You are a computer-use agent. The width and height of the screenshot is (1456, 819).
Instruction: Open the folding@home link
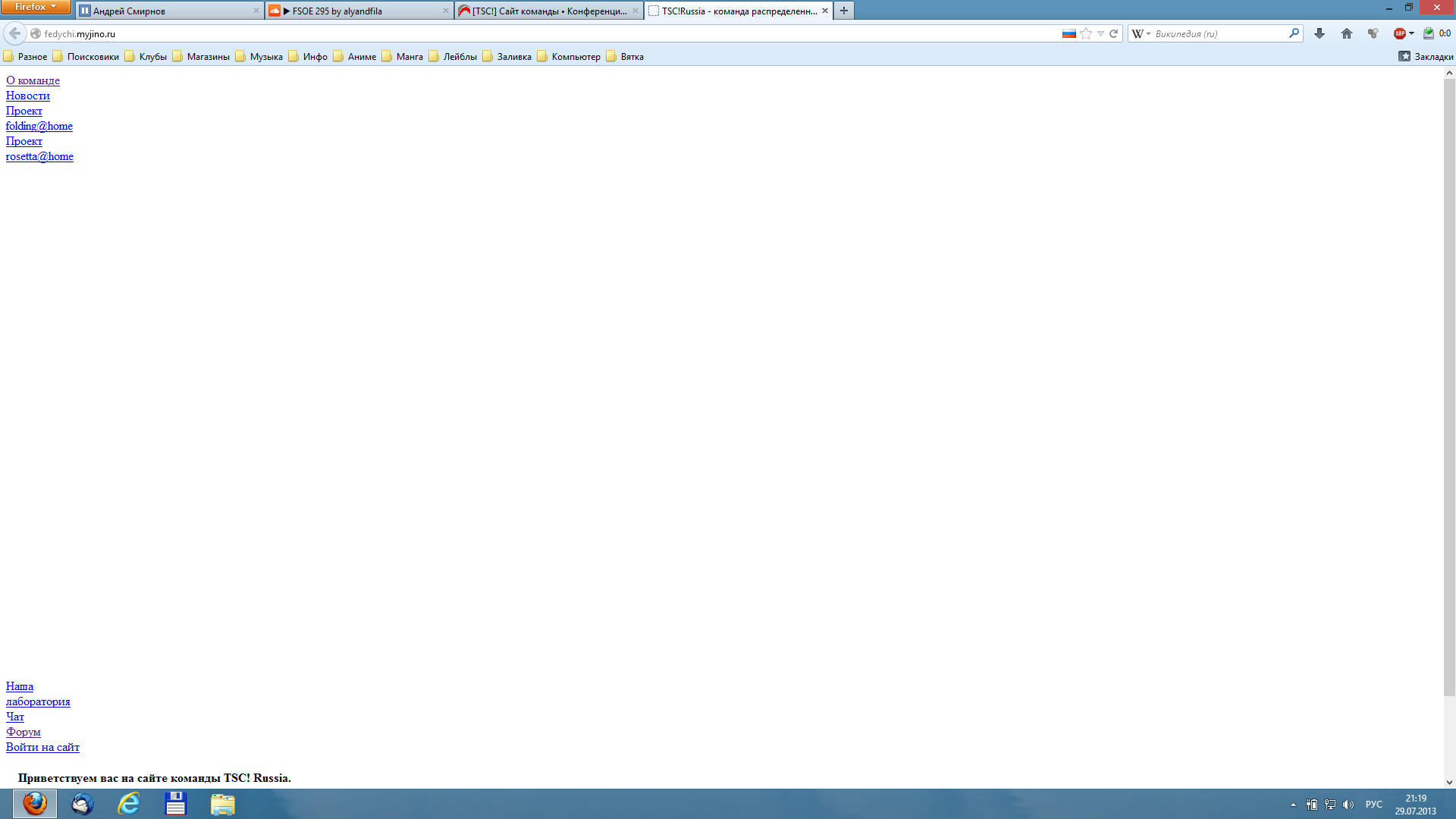[39, 126]
